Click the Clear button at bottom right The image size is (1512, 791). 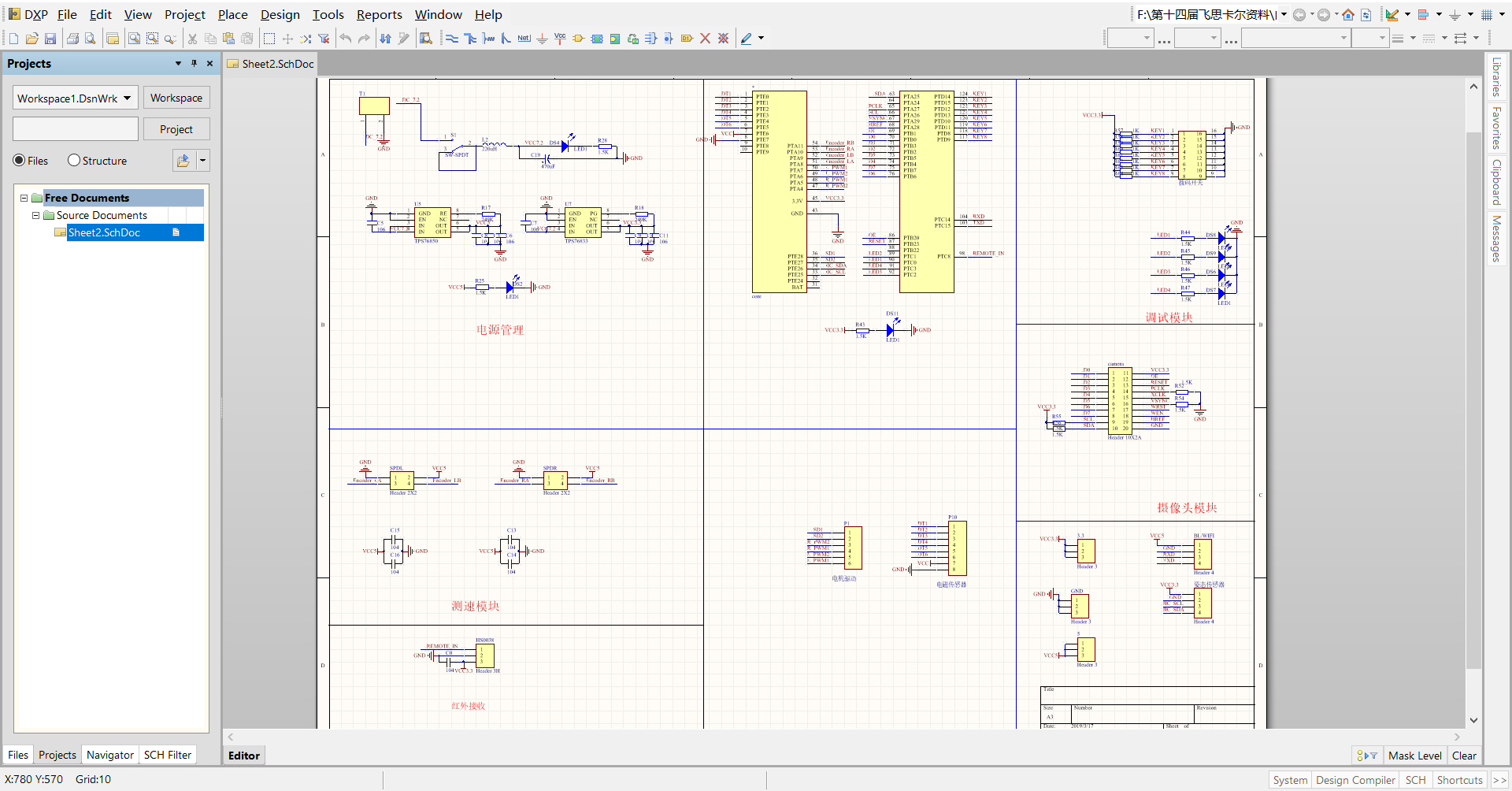[x=1465, y=756]
